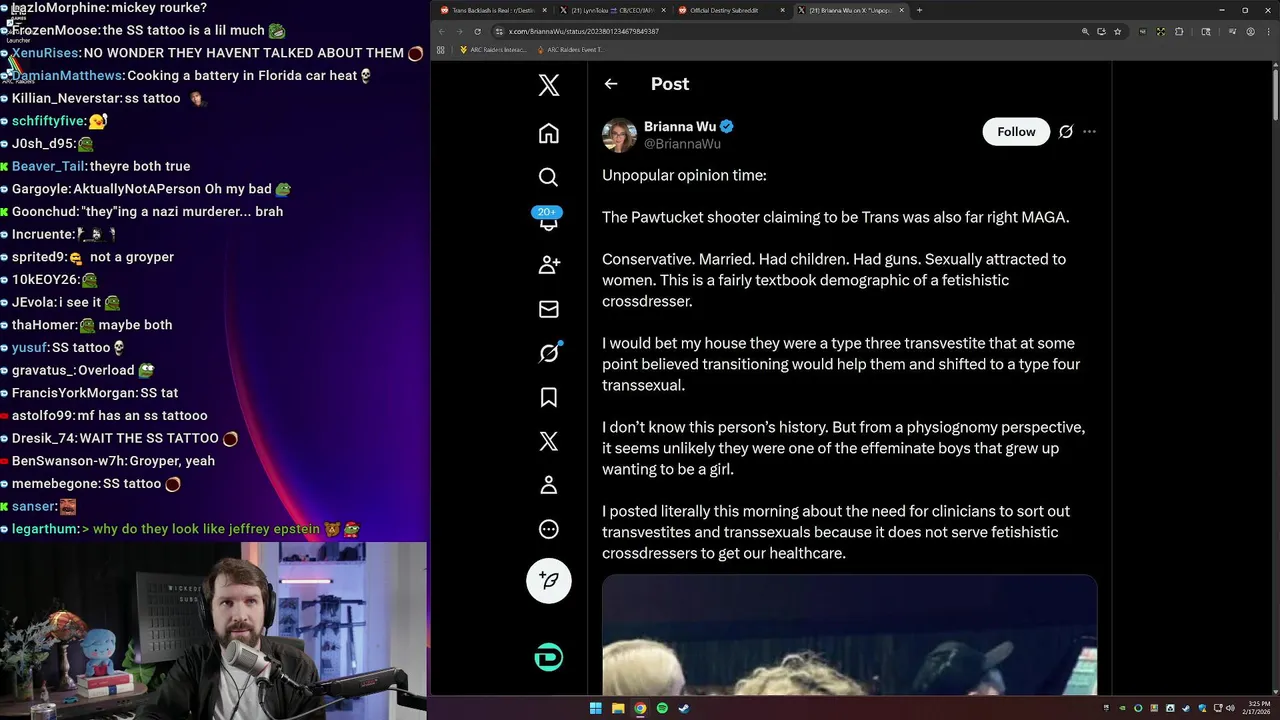The width and height of the screenshot is (1280, 720).
Task: Click the address bar URL
Action: click(583, 31)
